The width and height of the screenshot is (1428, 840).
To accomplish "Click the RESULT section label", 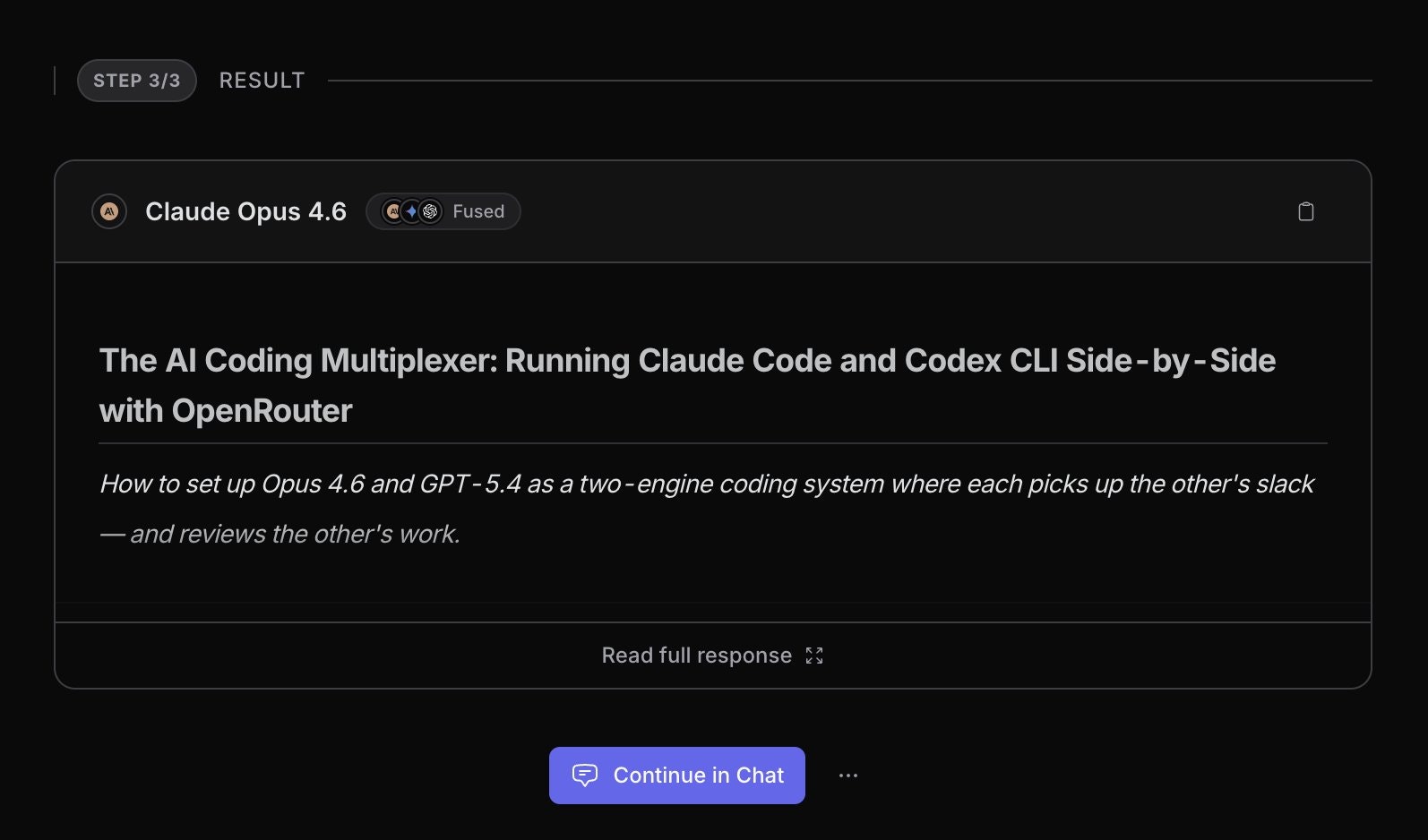I will click(262, 81).
